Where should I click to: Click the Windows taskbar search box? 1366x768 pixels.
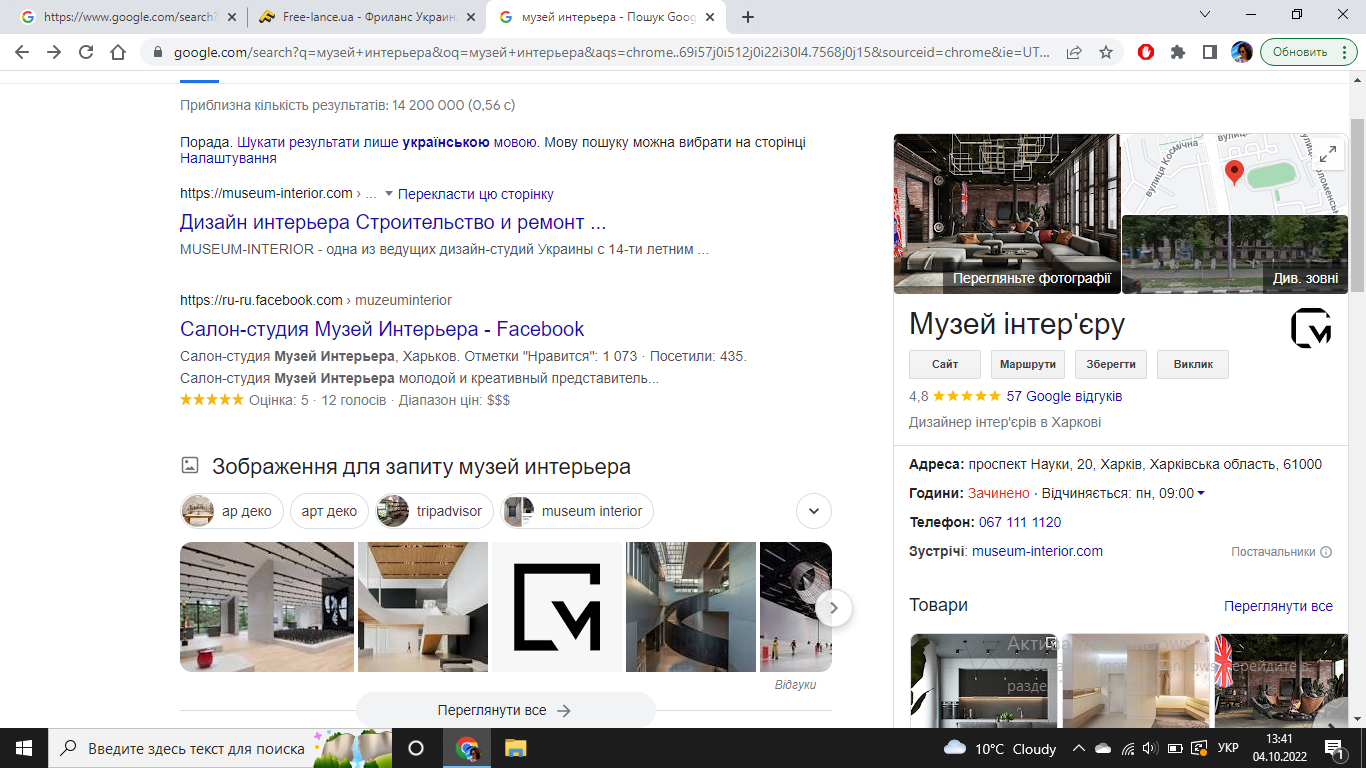click(220, 748)
